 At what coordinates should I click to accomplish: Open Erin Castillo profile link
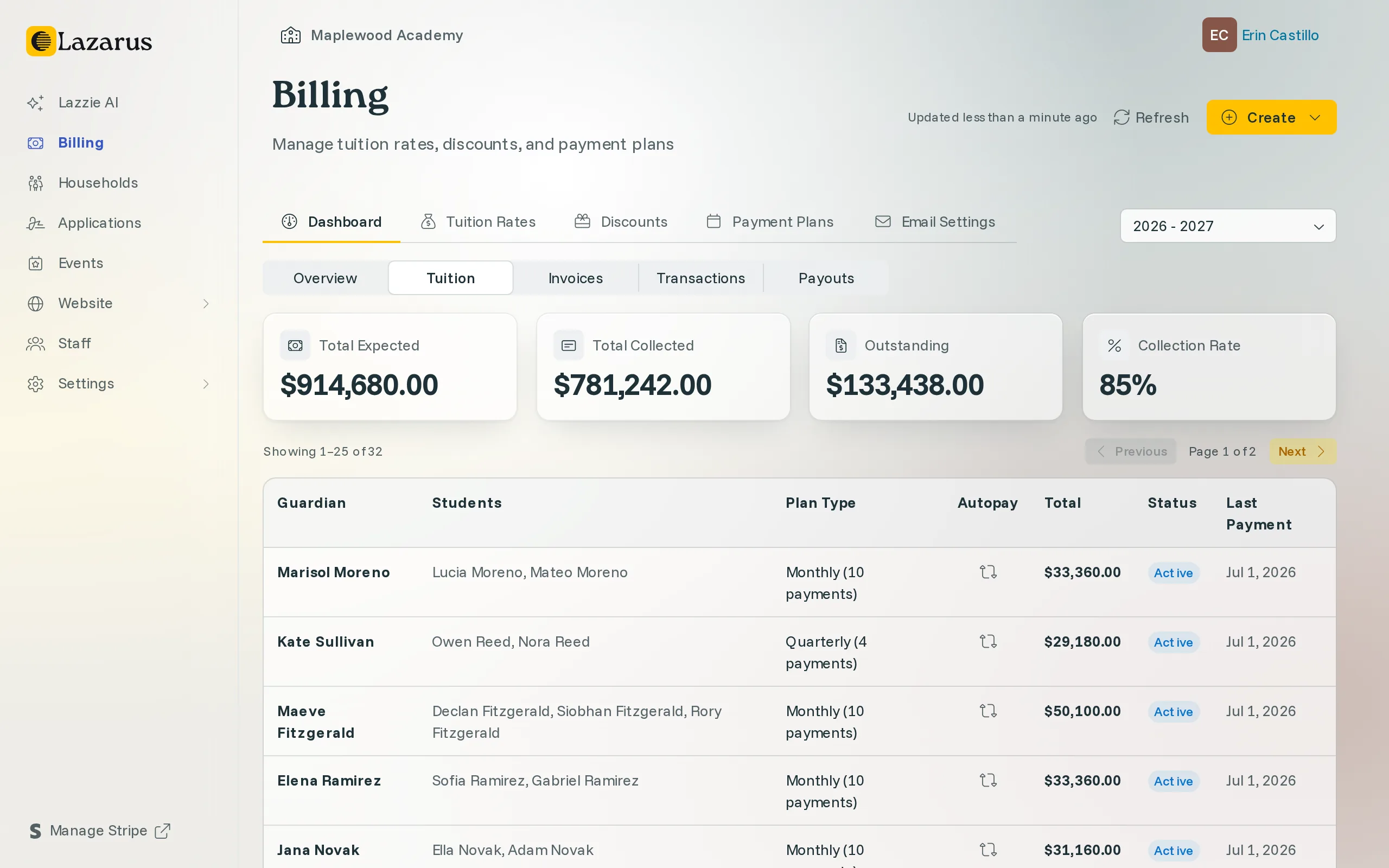point(1280,35)
